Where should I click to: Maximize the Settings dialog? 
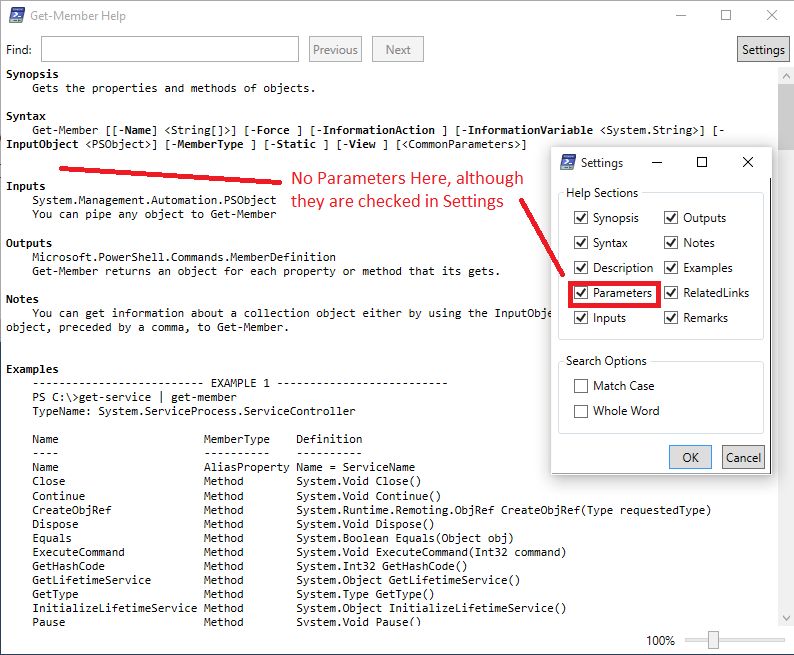click(702, 162)
